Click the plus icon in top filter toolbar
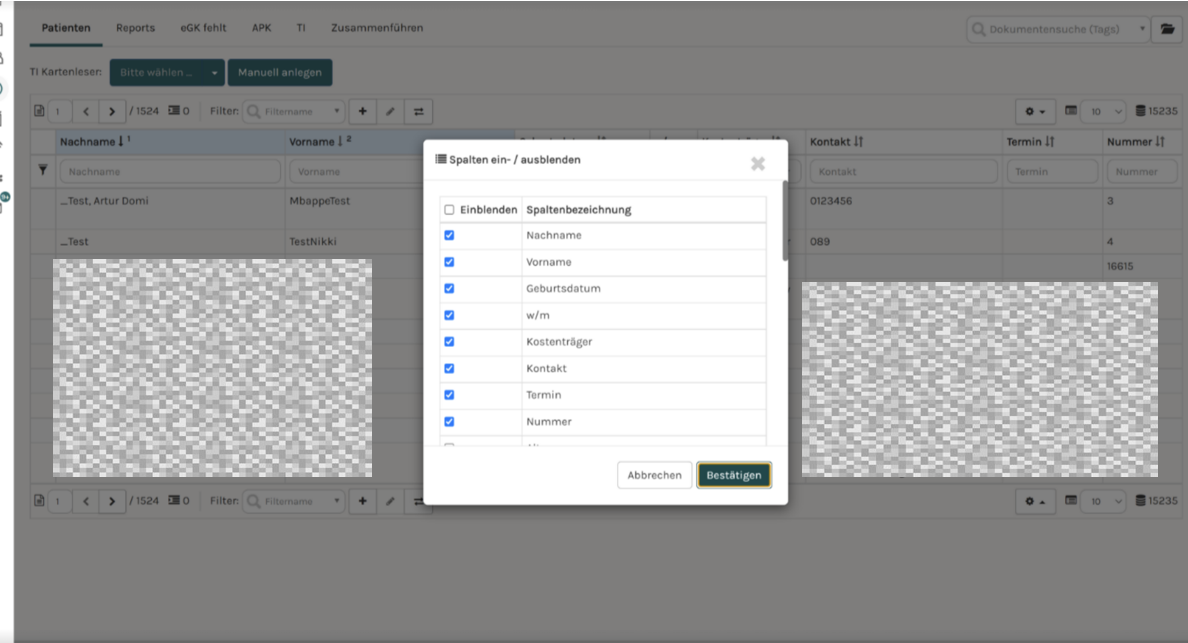 point(362,111)
